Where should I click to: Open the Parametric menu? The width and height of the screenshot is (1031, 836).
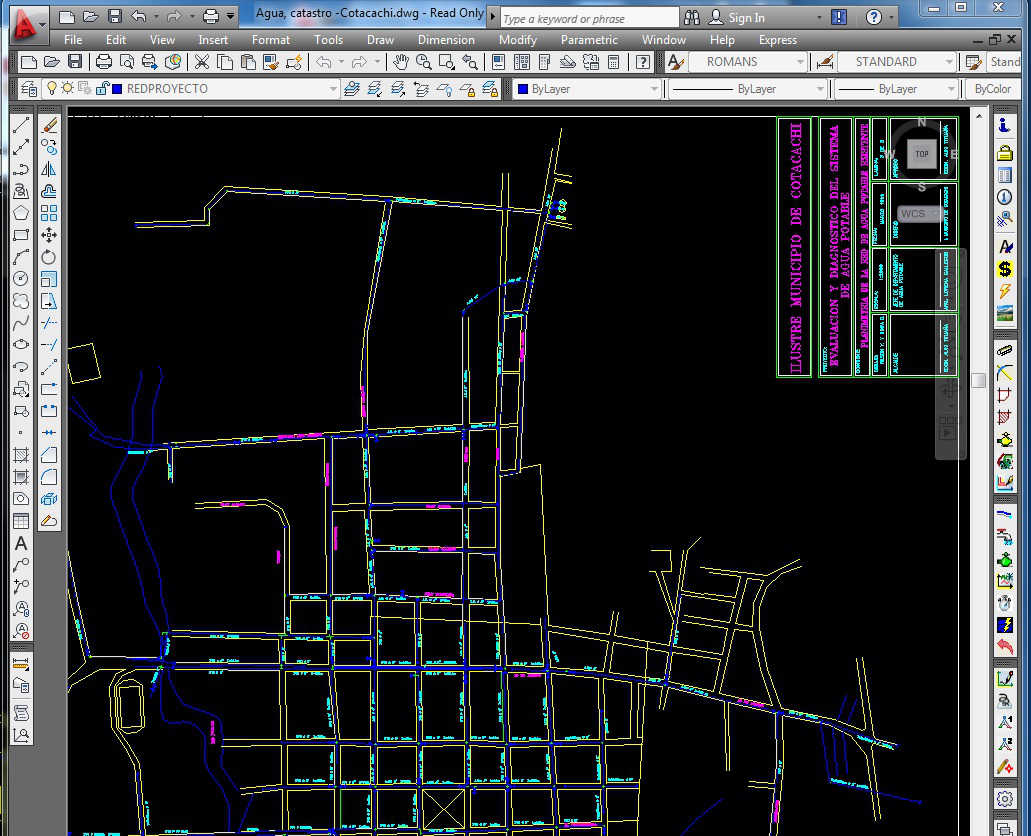[589, 40]
